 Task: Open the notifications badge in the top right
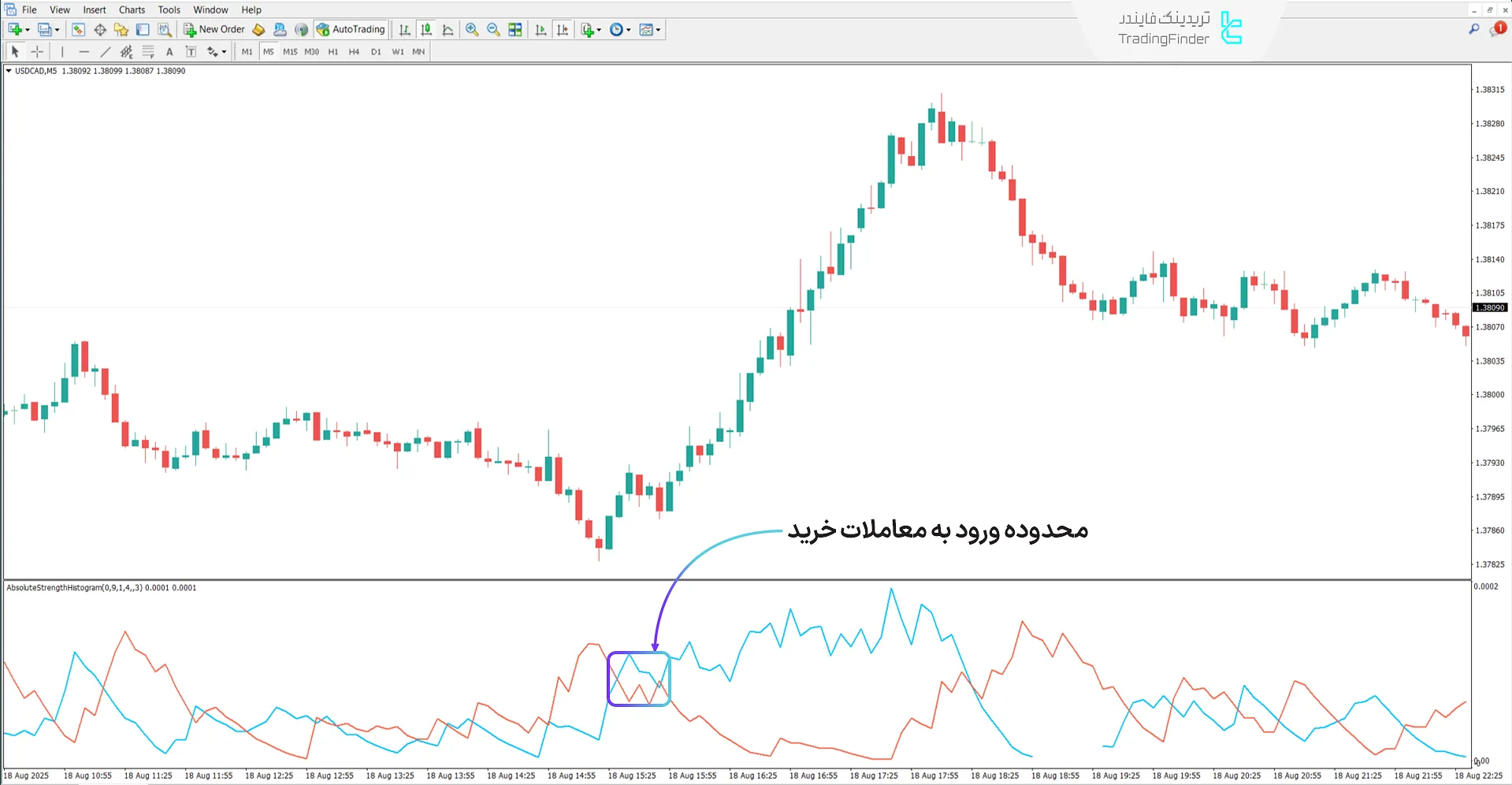click(1500, 29)
